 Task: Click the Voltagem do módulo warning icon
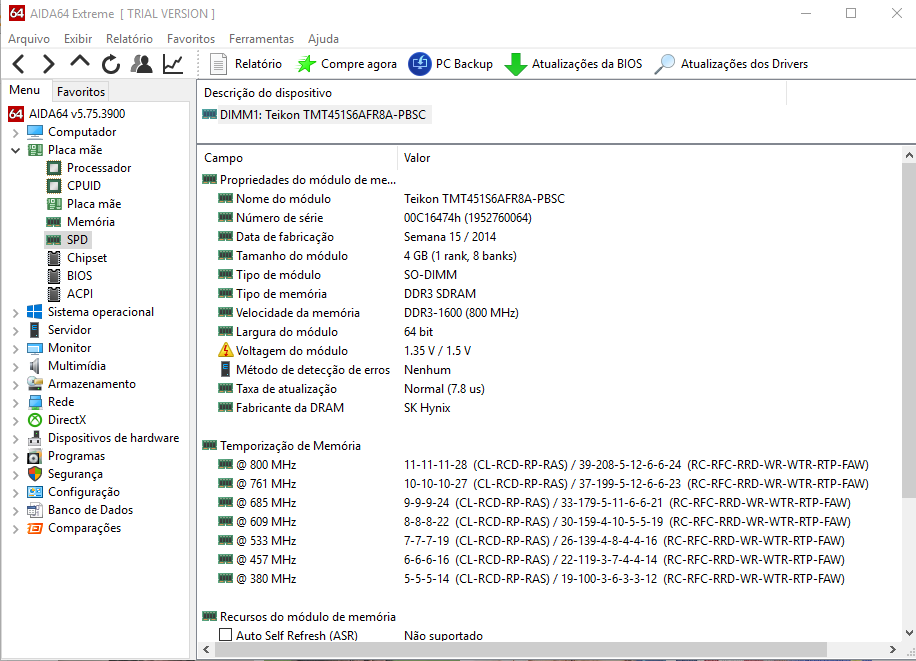[225, 350]
